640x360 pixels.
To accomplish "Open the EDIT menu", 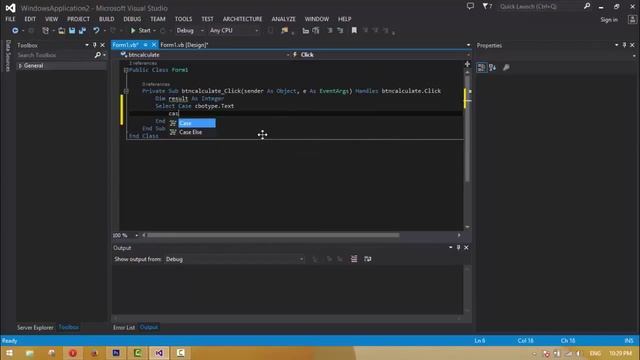I will (x=30, y=19).
